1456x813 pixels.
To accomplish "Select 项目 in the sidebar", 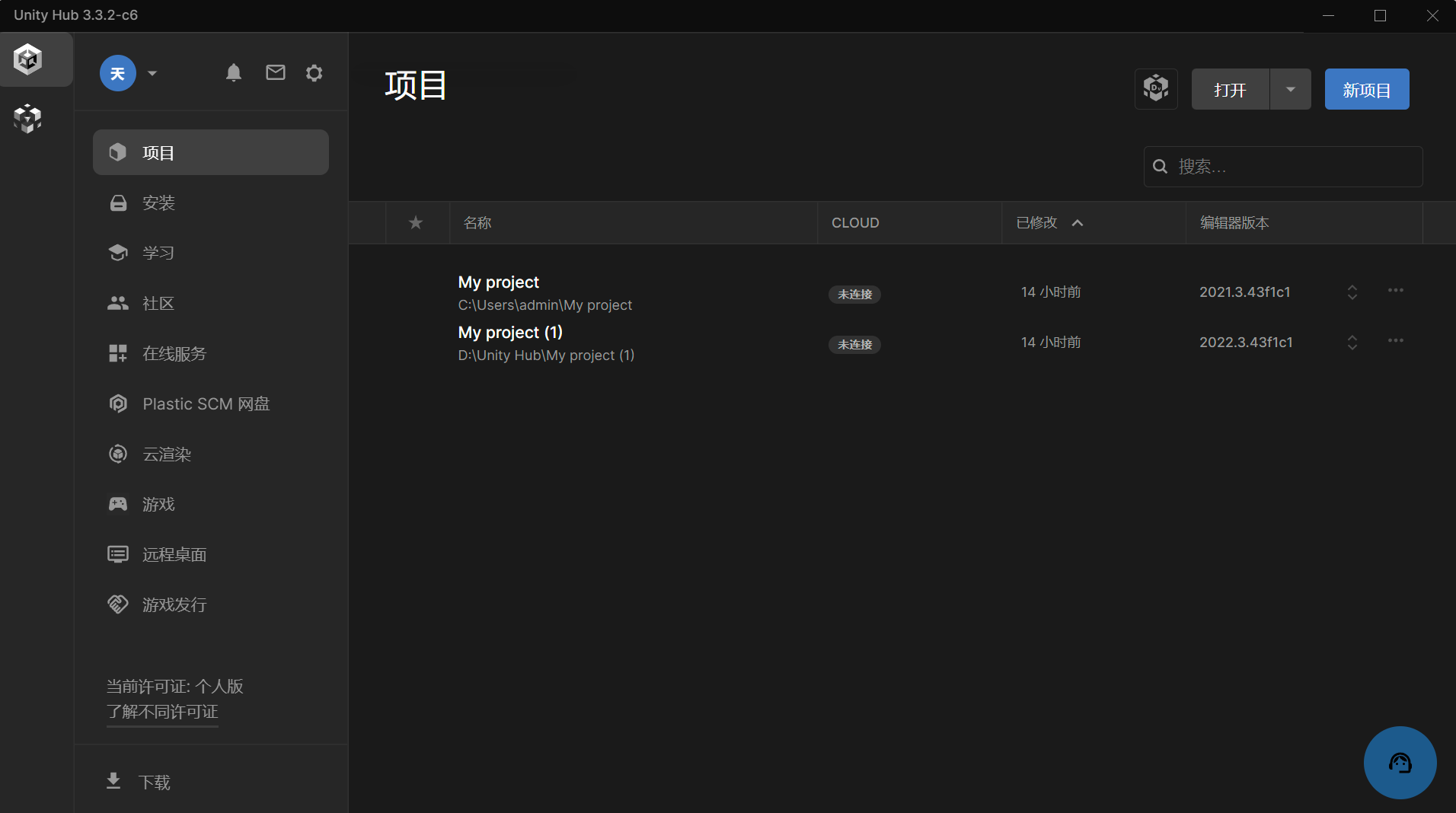I will coord(211,152).
